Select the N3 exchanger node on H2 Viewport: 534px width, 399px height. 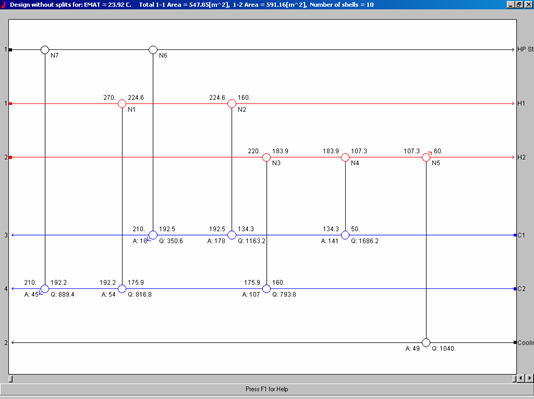(266, 157)
